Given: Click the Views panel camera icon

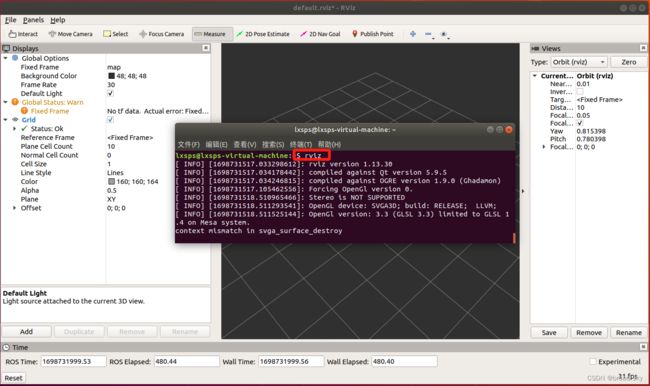Looking at the screenshot, I should pyautogui.click(x=535, y=49).
